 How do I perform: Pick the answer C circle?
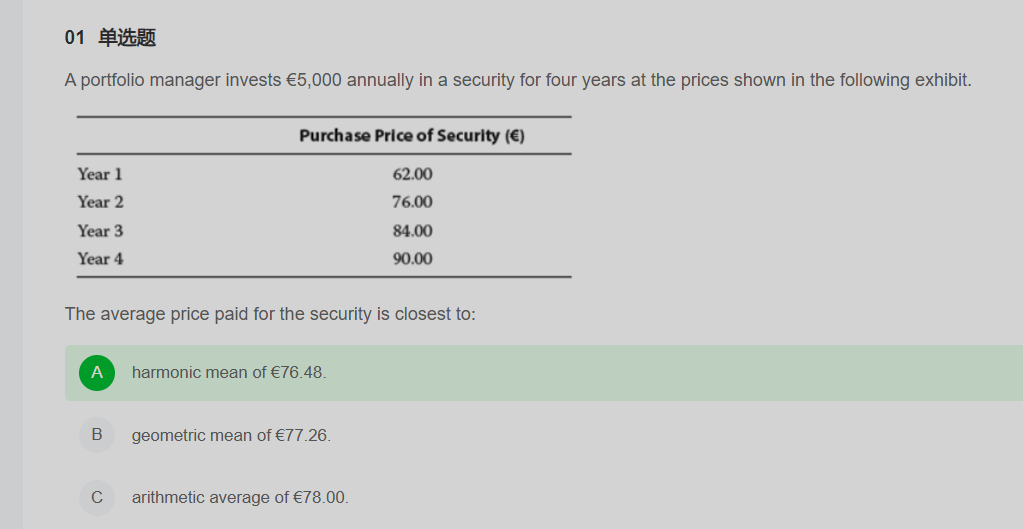(x=97, y=498)
